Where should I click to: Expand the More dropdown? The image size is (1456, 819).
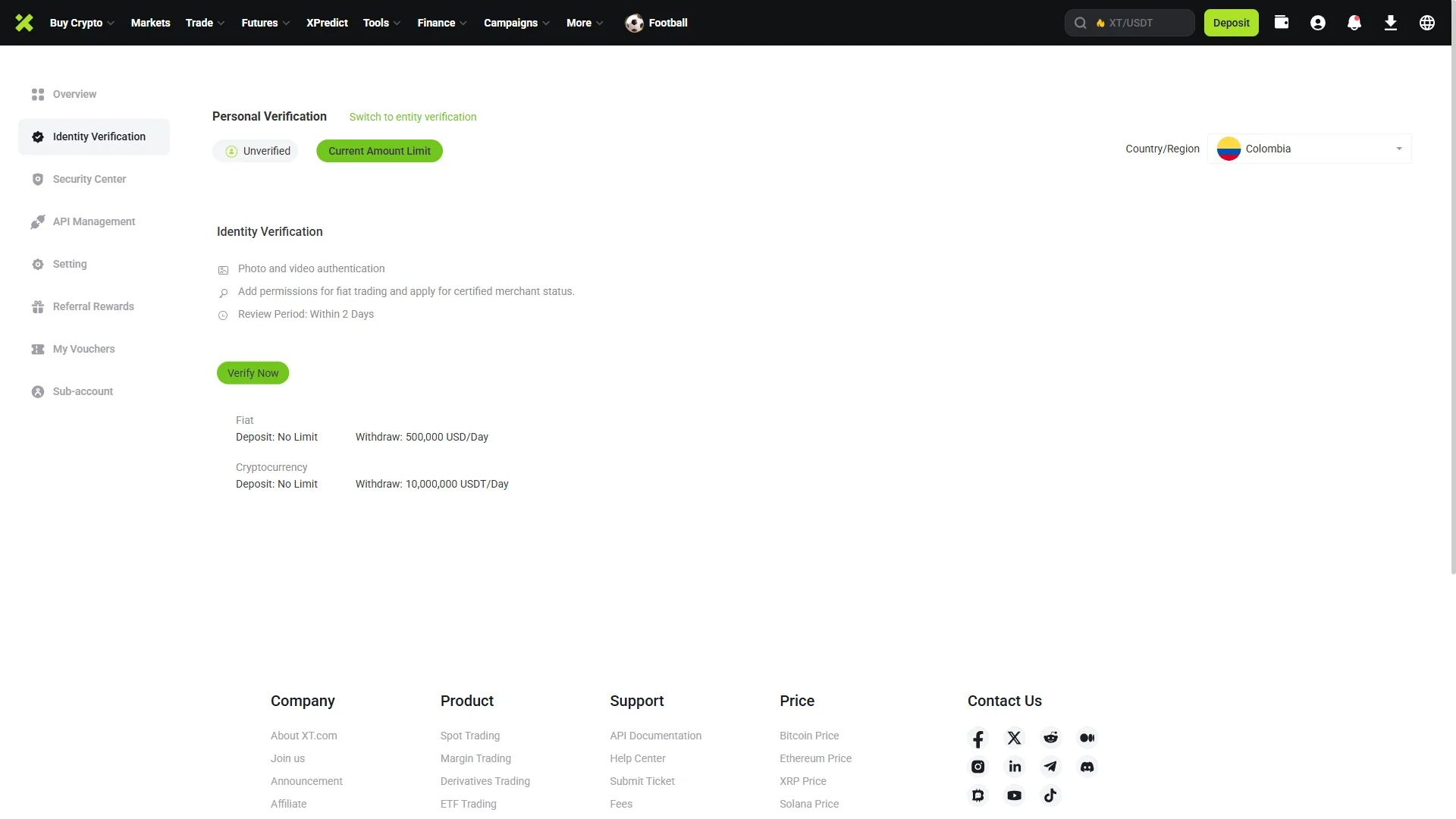click(585, 23)
